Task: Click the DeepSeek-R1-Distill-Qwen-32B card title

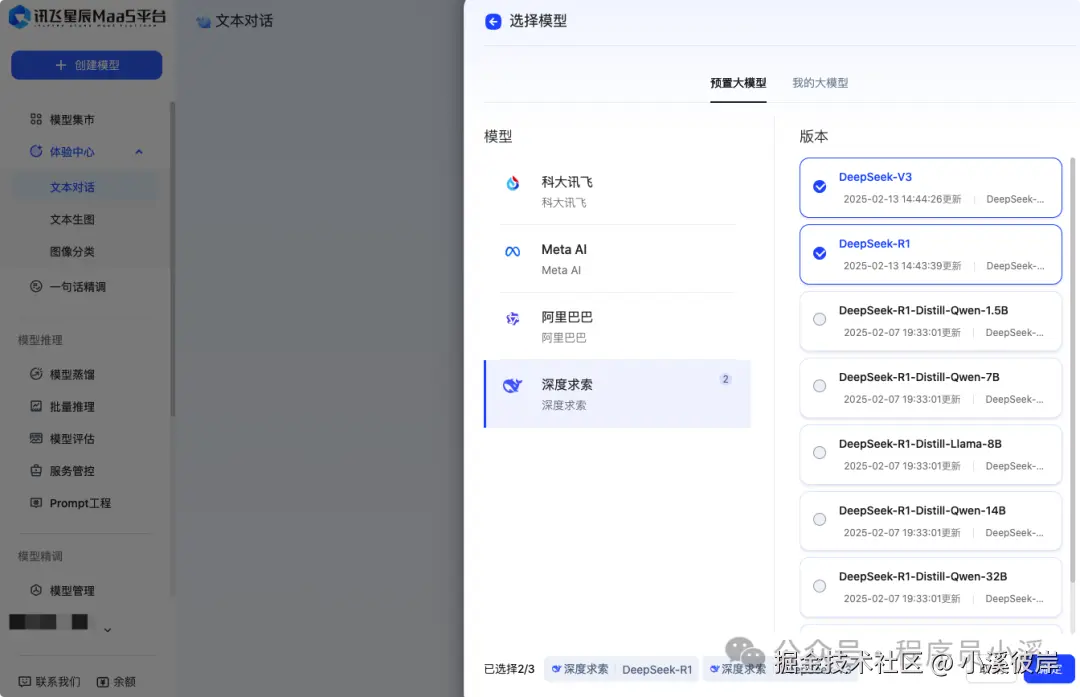Action: click(922, 576)
